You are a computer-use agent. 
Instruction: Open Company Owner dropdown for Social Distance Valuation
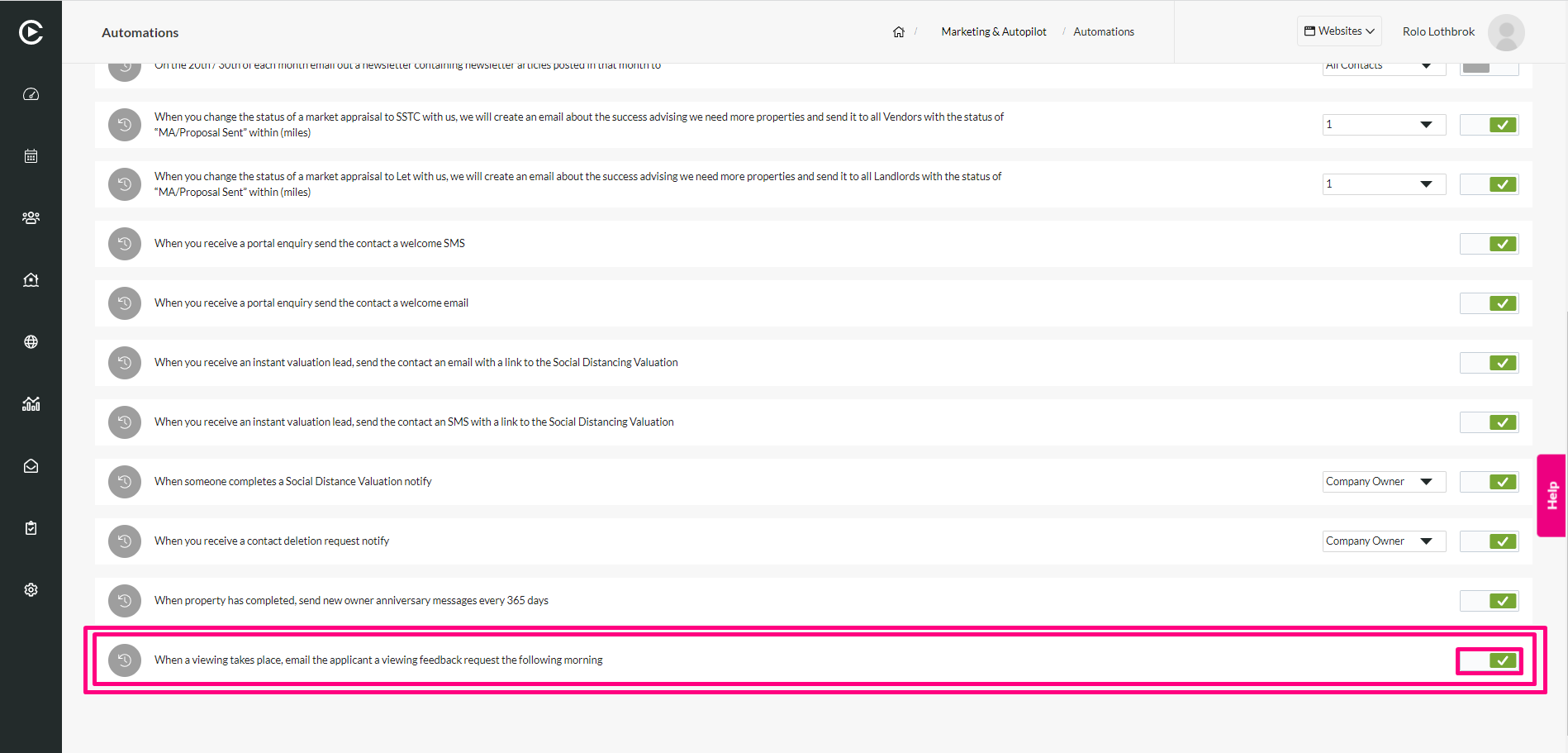[1384, 482]
